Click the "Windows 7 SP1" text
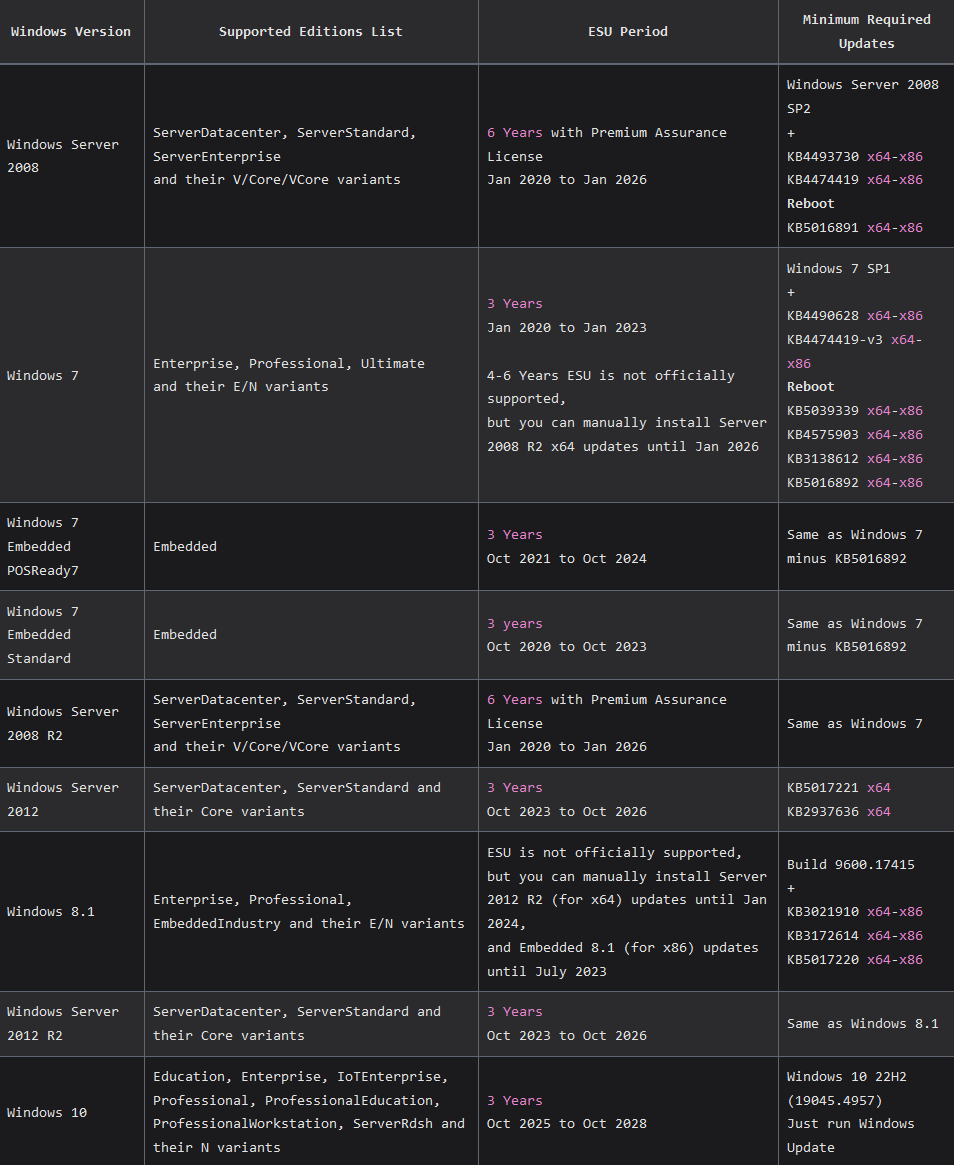954x1165 pixels. coord(838,269)
